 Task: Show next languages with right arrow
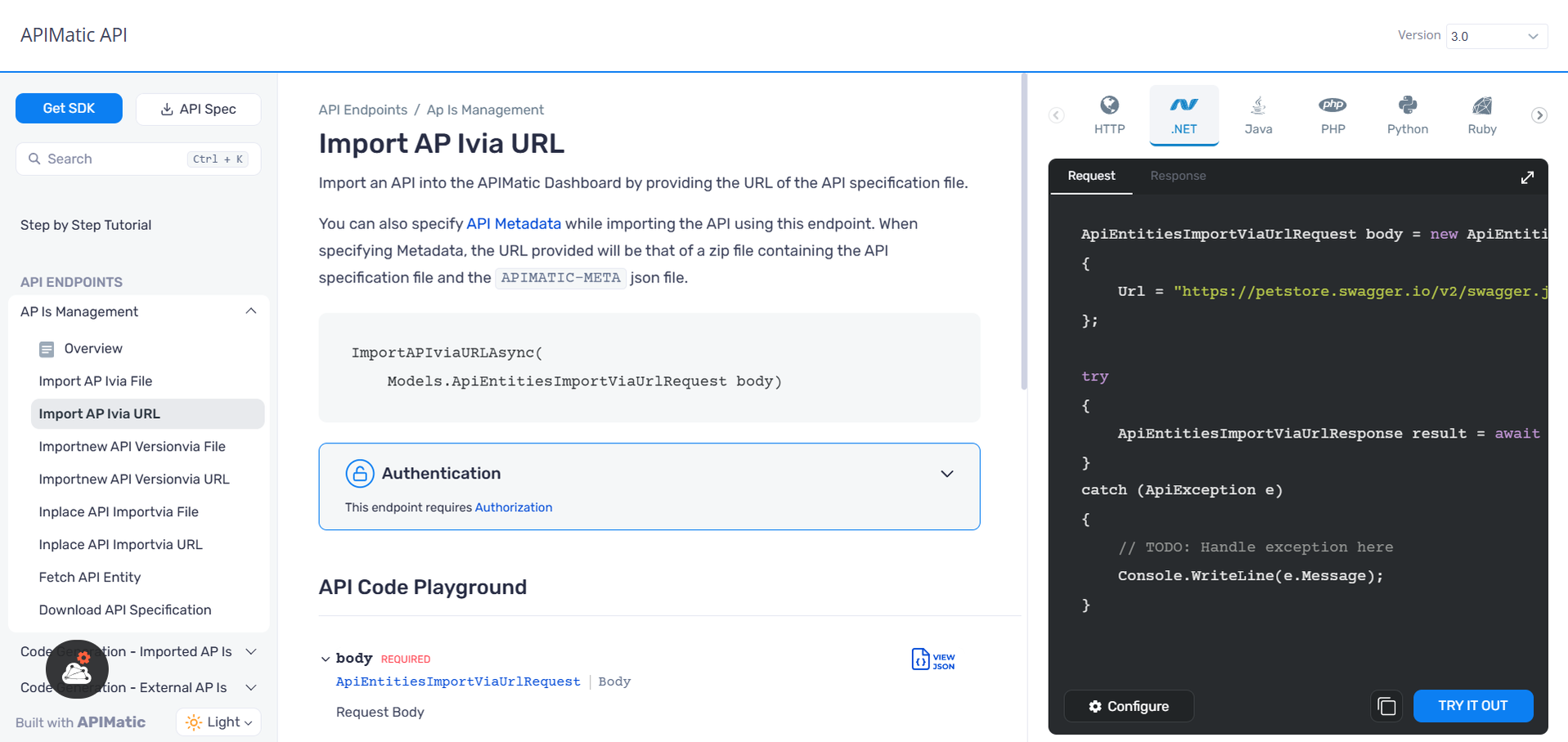pos(1539,115)
